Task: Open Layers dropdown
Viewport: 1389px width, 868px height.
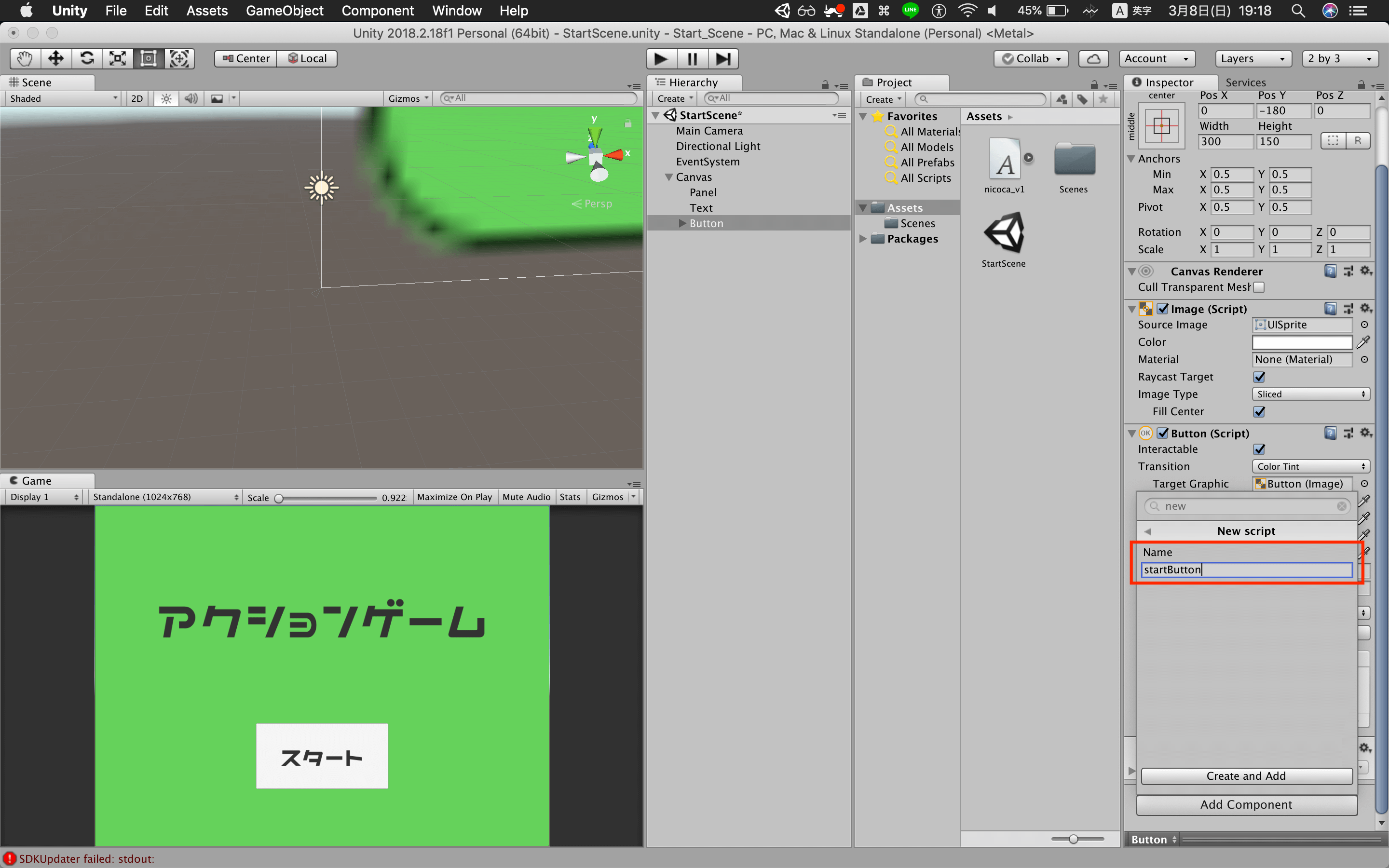Action: [x=1253, y=58]
